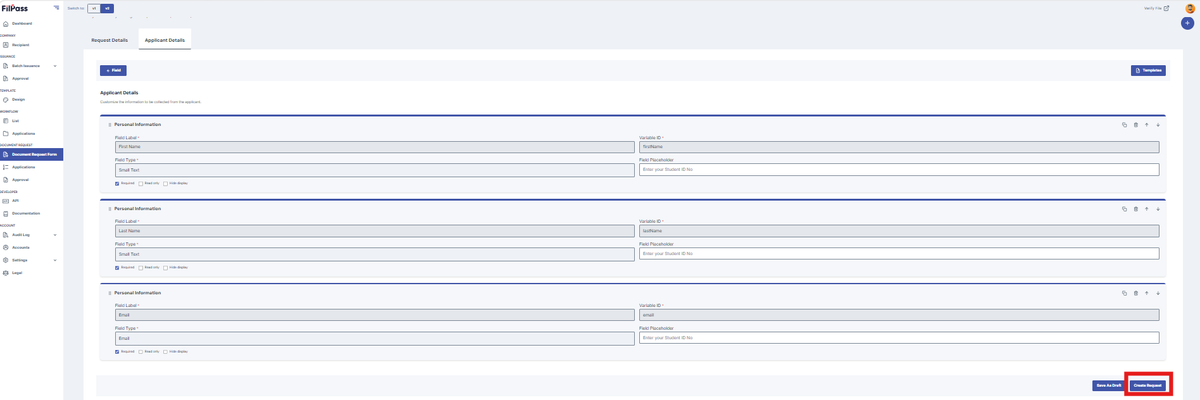
Task: Open Verify File external link
Action: click(x=1157, y=8)
